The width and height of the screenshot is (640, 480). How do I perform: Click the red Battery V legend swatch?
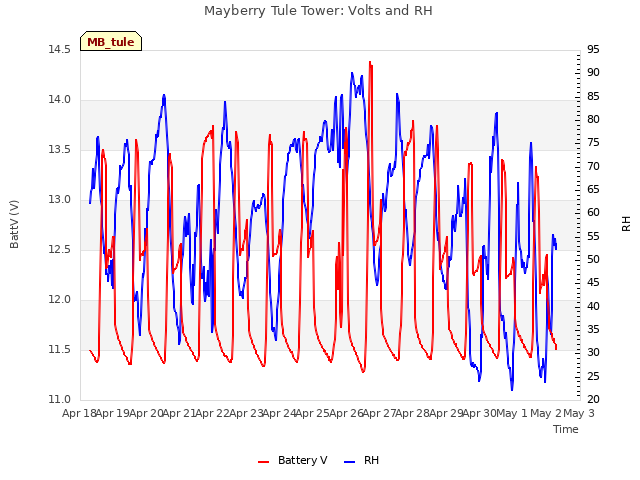pyautogui.click(x=264, y=461)
